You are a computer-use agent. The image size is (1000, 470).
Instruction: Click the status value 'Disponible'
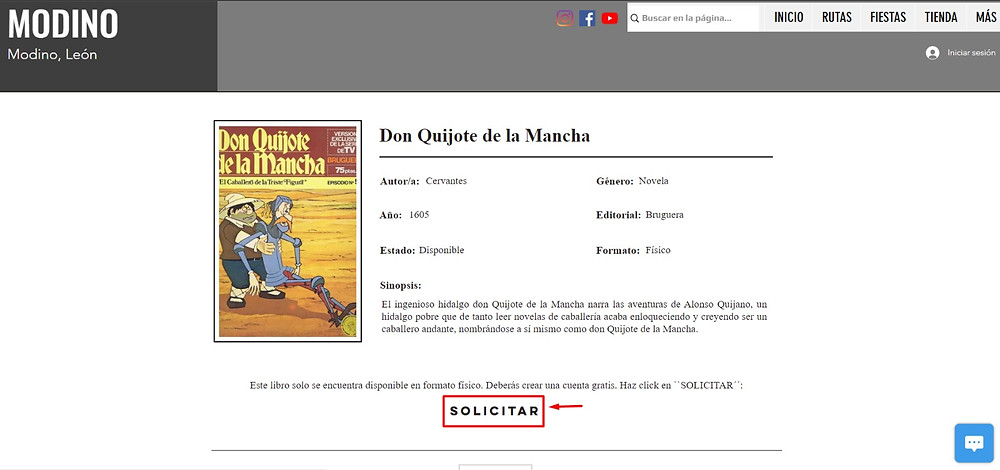[x=441, y=251]
